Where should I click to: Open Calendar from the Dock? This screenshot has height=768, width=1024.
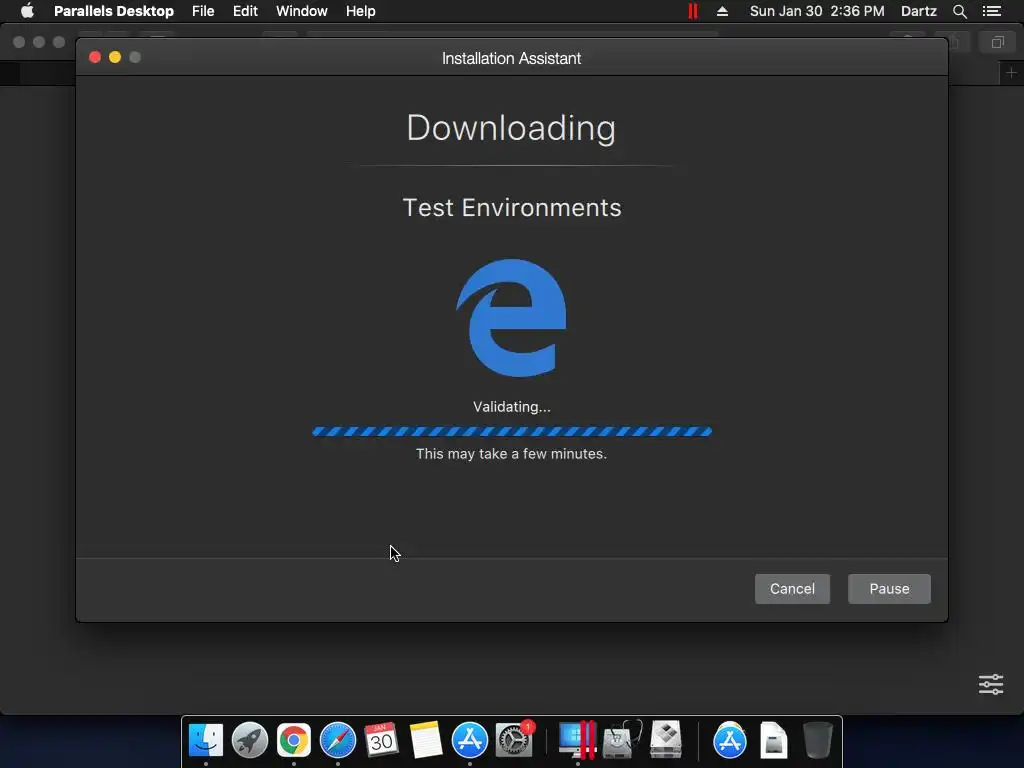pyautogui.click(x=381, y=741)
